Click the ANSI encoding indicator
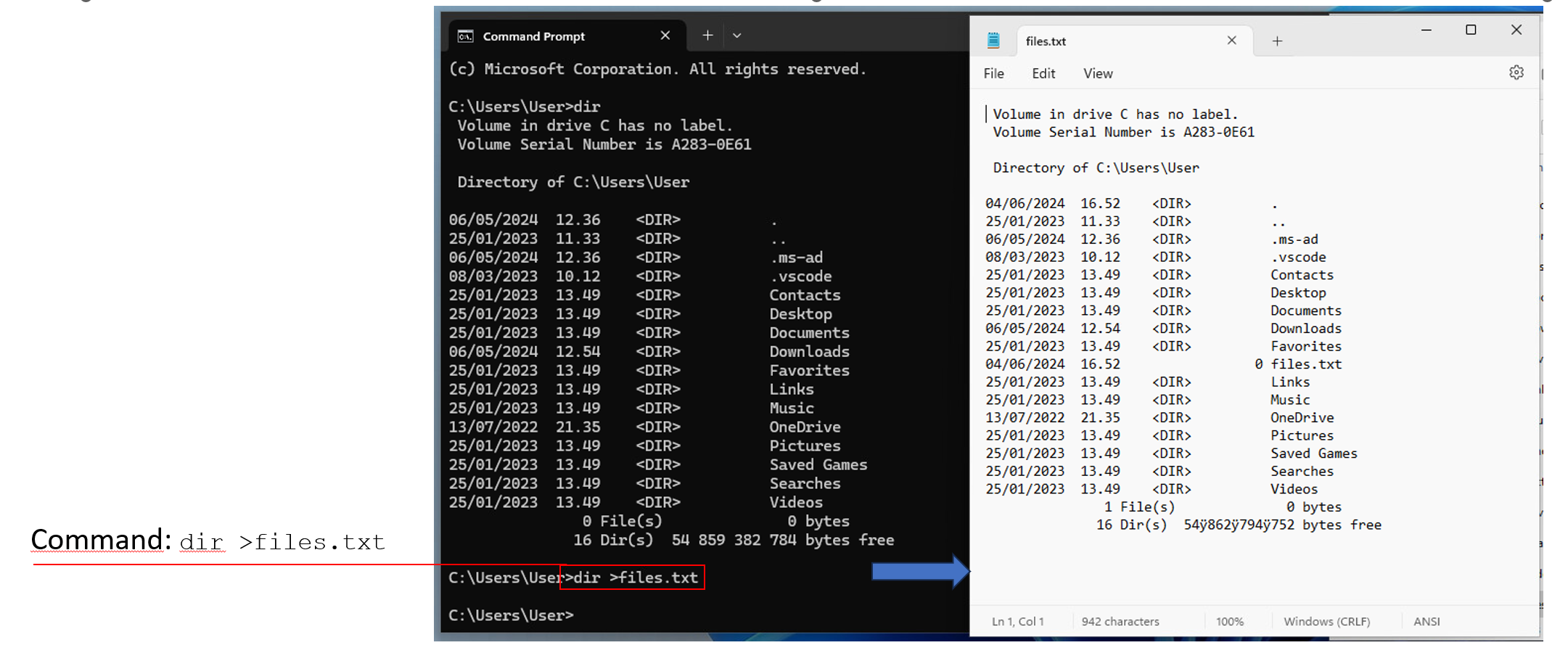The height and width of the screenshot is (661, 1568). (1426, 622)
